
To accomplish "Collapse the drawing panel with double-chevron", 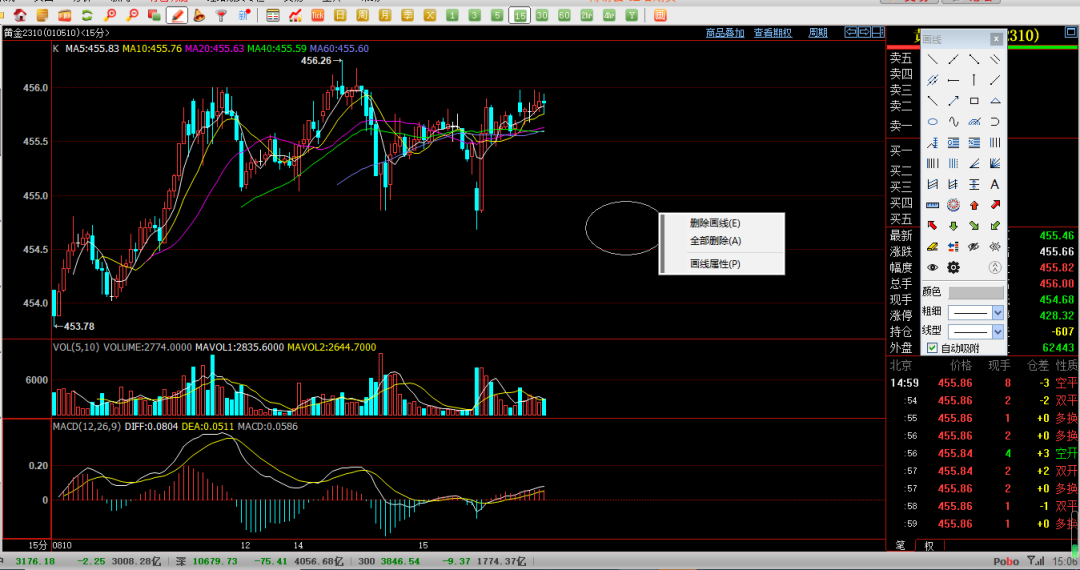I will 995,267.
